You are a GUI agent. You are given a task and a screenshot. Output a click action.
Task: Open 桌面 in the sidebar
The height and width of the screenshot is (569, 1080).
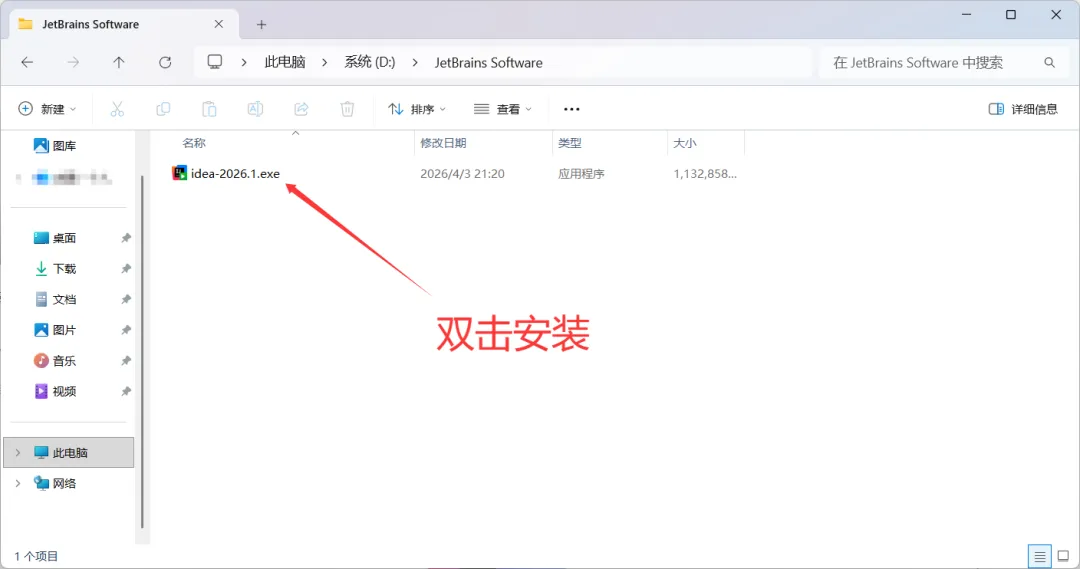coord(55,238)
